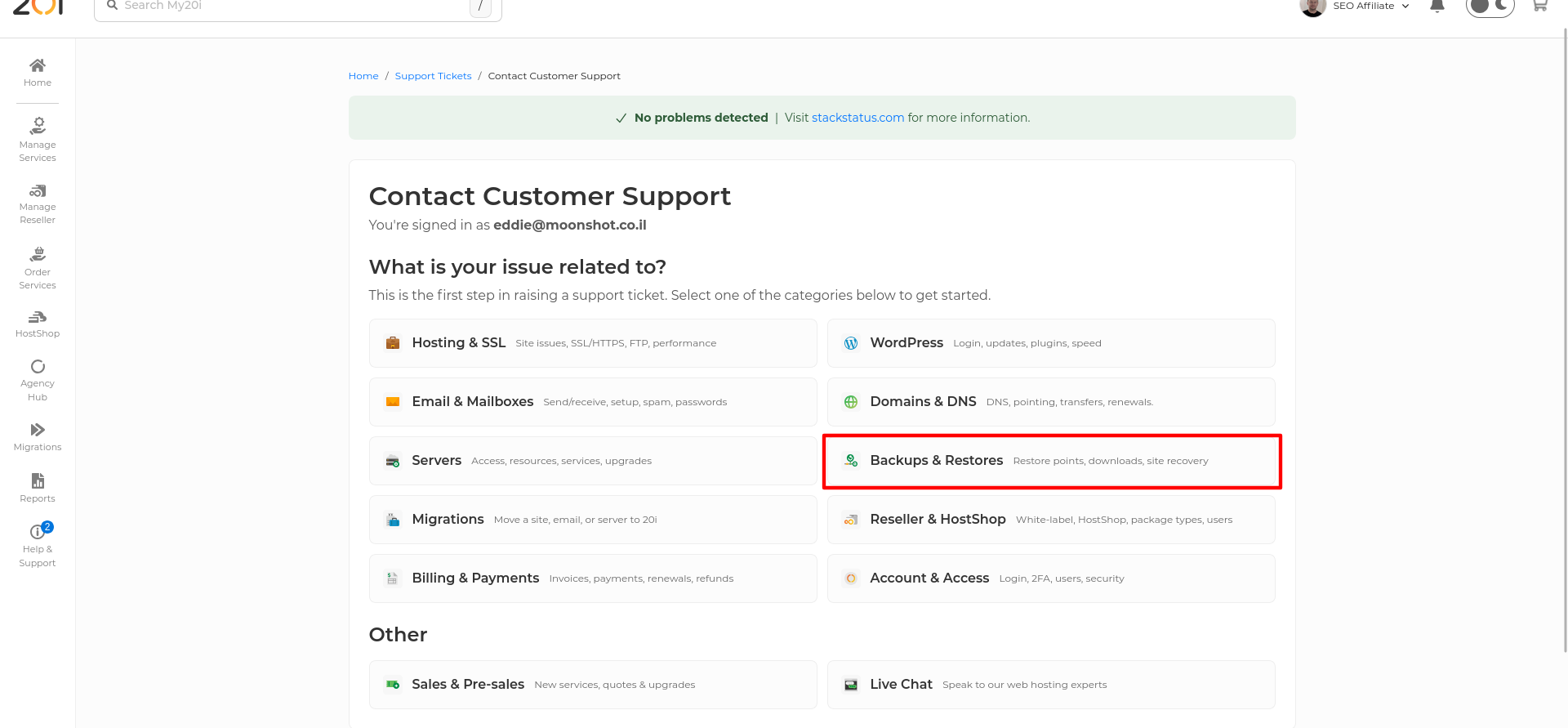Select Hosting & SSL category

(x=593, y=343)
